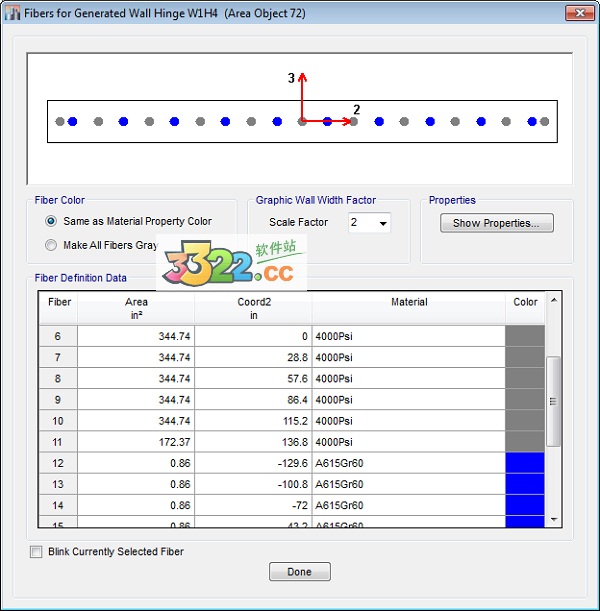This screenshot has height=611, width=600.
Task: Select fiber row 6 in the table
Action: click(x=57, y=337)
